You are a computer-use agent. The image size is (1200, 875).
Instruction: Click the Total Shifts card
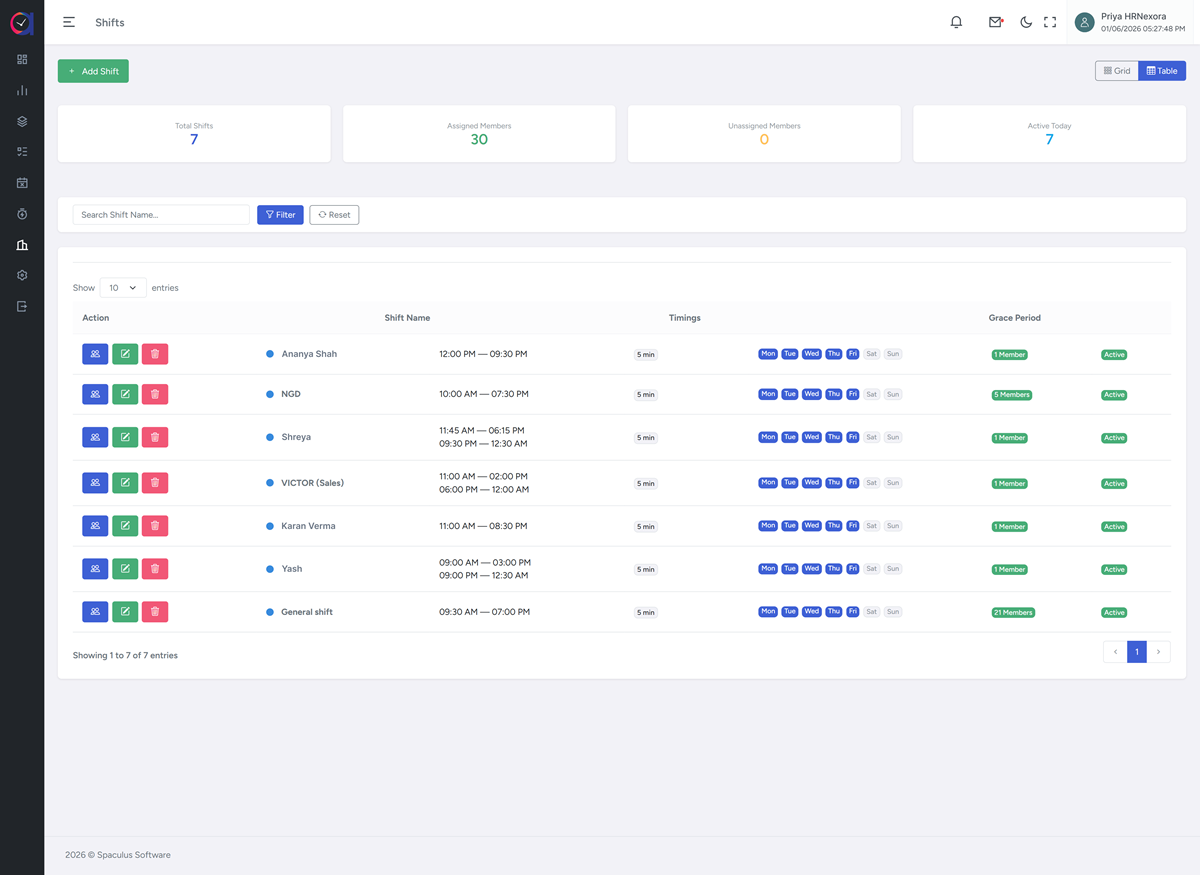[x=194, y=134]
